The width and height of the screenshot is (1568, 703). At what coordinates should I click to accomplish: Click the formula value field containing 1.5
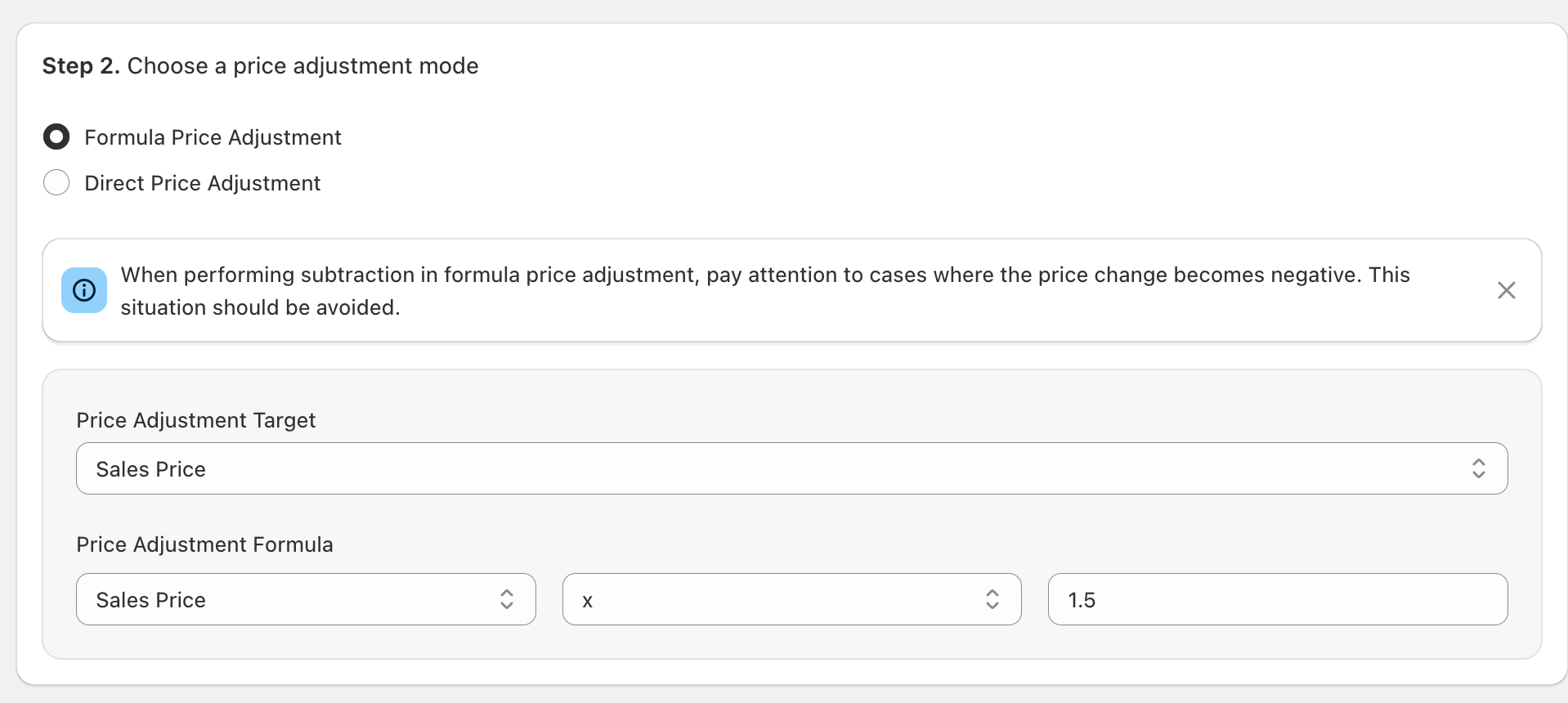click(x=1278, y=599)
